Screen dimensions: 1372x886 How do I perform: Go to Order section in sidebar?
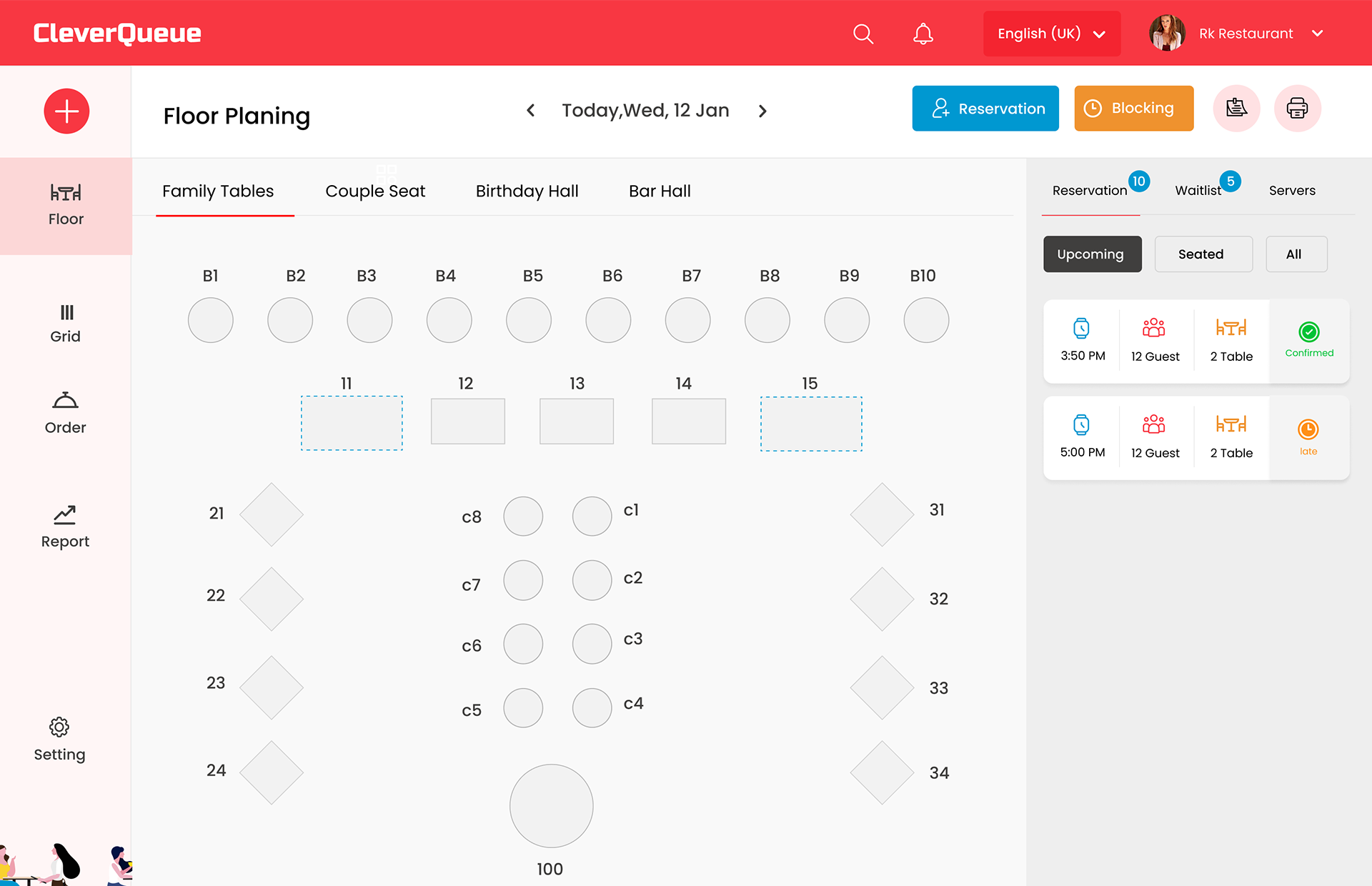point(66,413)
